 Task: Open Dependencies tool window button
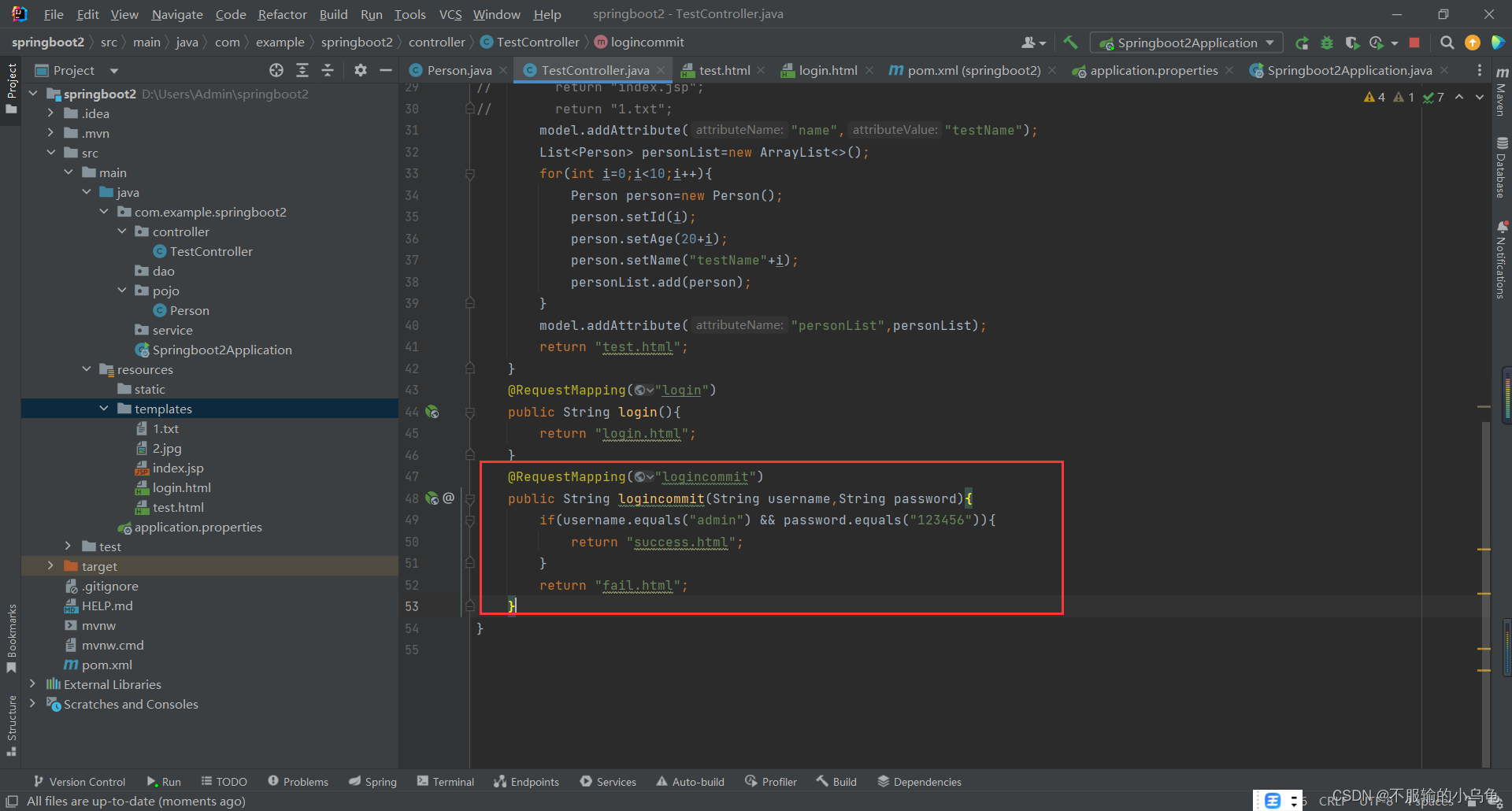pyautogui.click(x=920, y=781)
